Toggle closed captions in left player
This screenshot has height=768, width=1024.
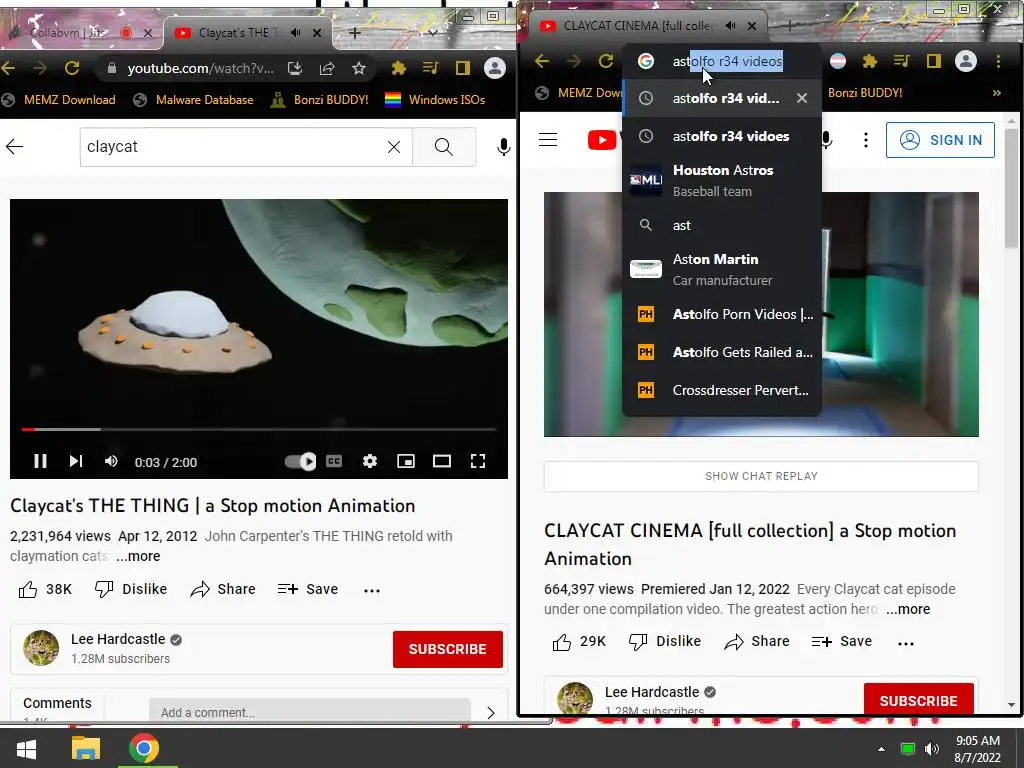click(334, 462)
